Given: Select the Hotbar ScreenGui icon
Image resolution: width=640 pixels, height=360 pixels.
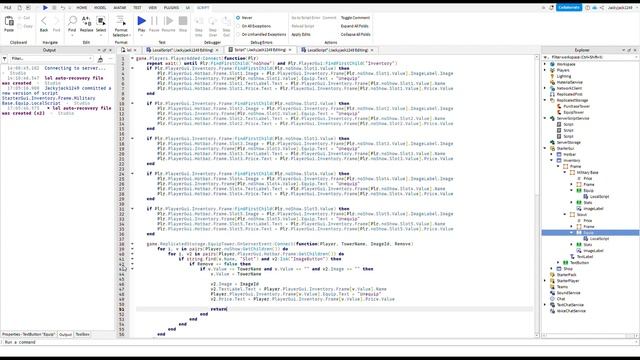Looking at the screenshot, I should tap(559, 154).
